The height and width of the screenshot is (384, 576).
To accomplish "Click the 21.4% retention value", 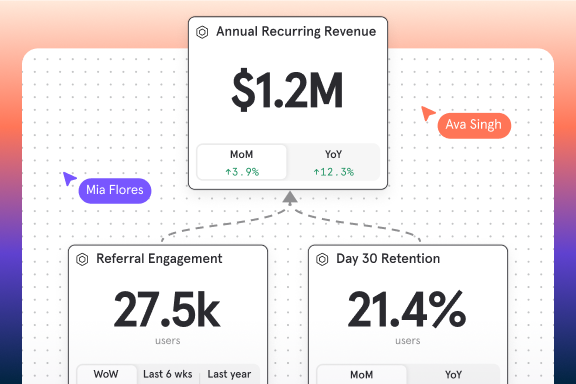I will [x=407, y=310].
